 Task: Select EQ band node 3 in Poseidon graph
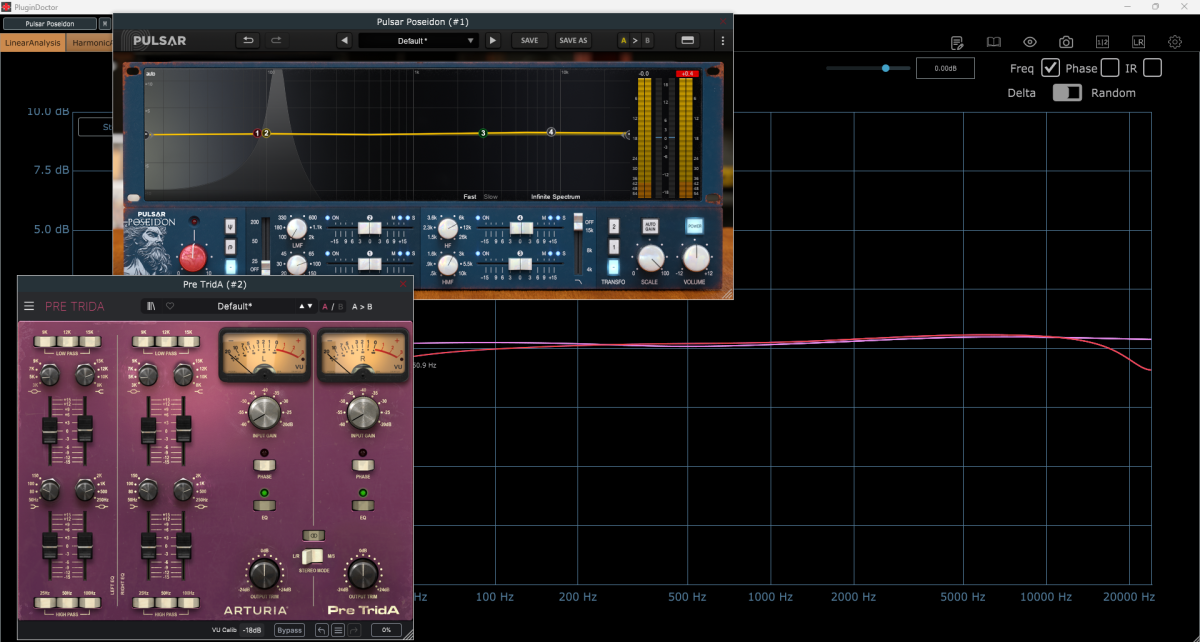483,133
